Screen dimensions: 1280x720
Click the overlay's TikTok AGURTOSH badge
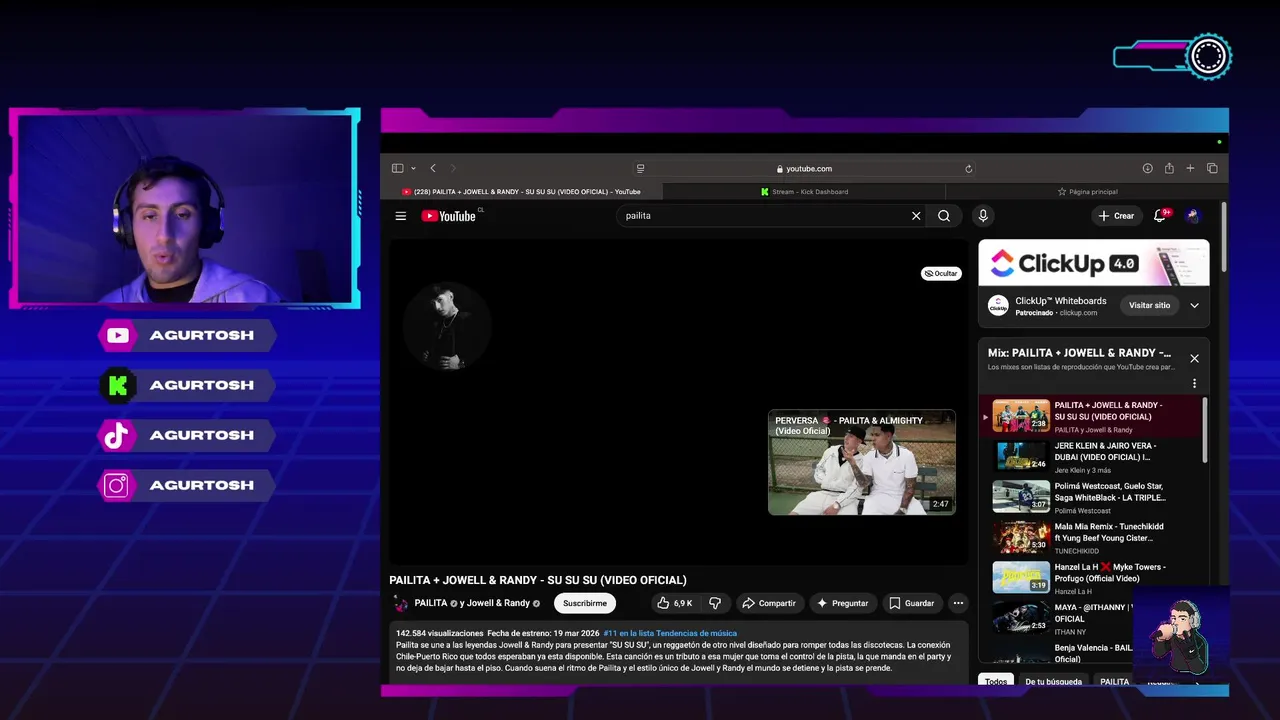click(187, 435)
